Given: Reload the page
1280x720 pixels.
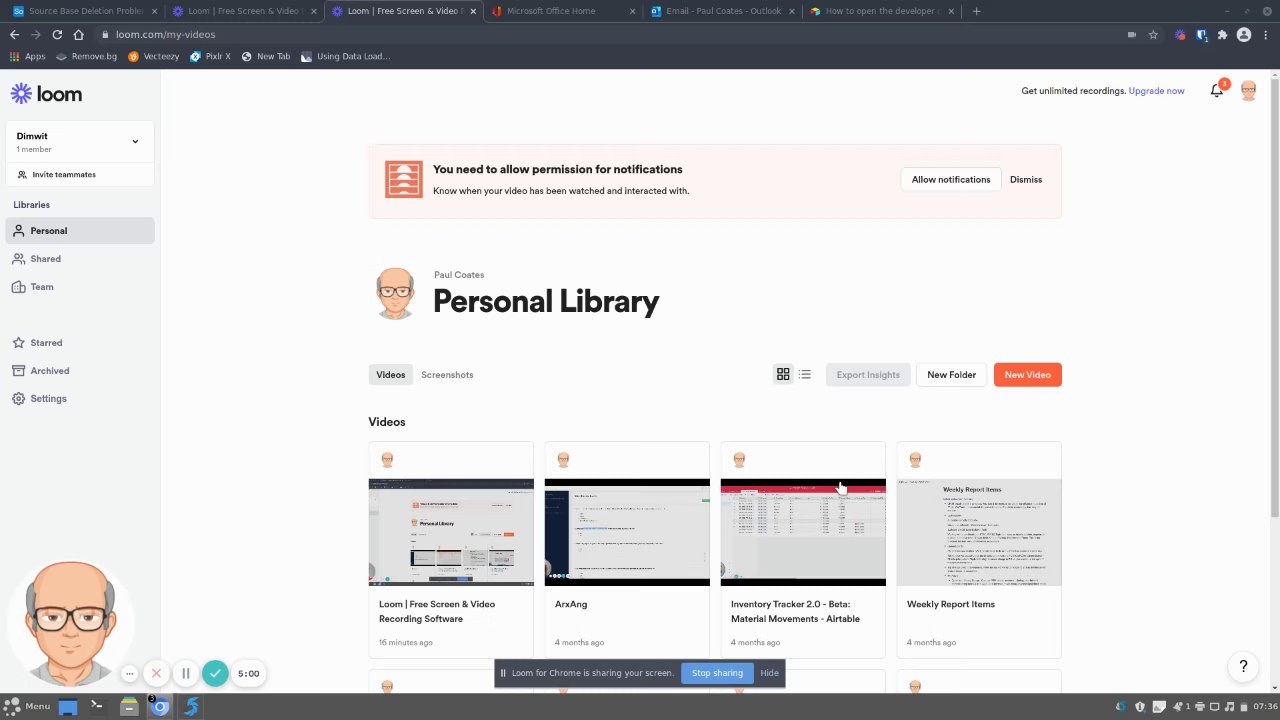Looking at the screenshot, I should pos(57,34).
